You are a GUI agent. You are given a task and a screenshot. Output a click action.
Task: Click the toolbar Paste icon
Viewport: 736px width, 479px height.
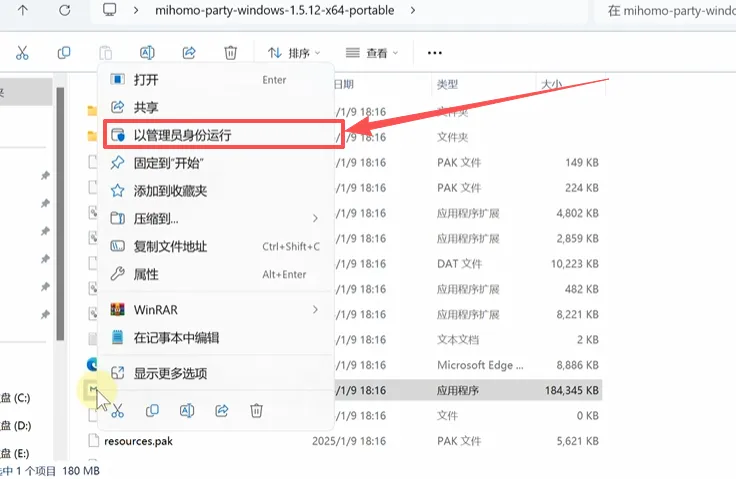tap(106, 53)
